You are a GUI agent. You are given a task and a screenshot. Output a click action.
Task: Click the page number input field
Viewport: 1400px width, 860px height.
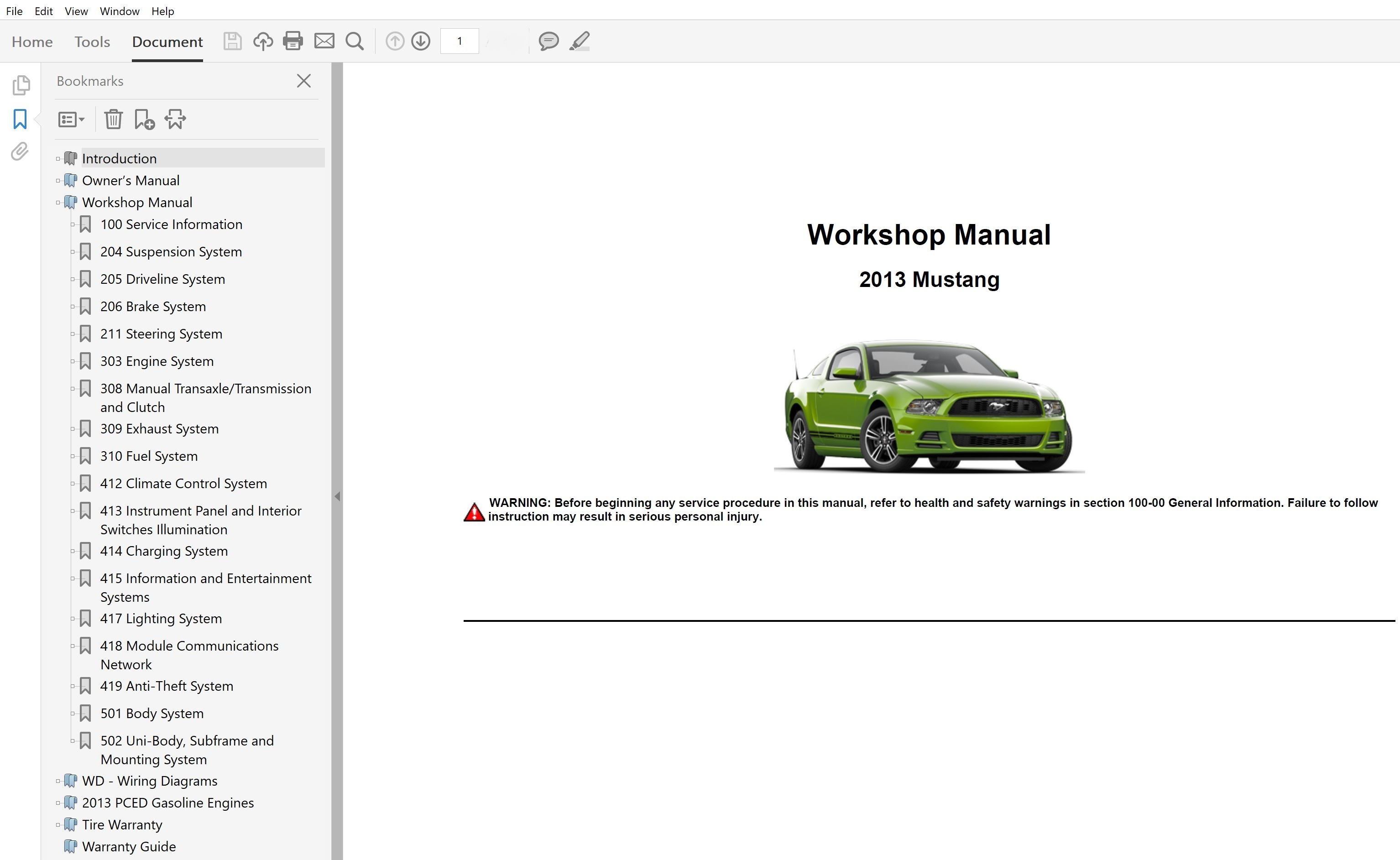pos(459,41)
